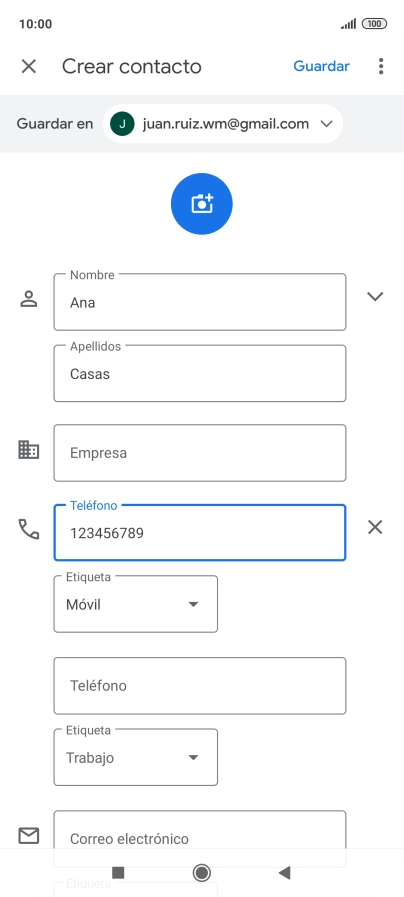Tap the recent apps square button
This screenshot has height=897, width=404.
pyautogui.click(x=118, y=872)
